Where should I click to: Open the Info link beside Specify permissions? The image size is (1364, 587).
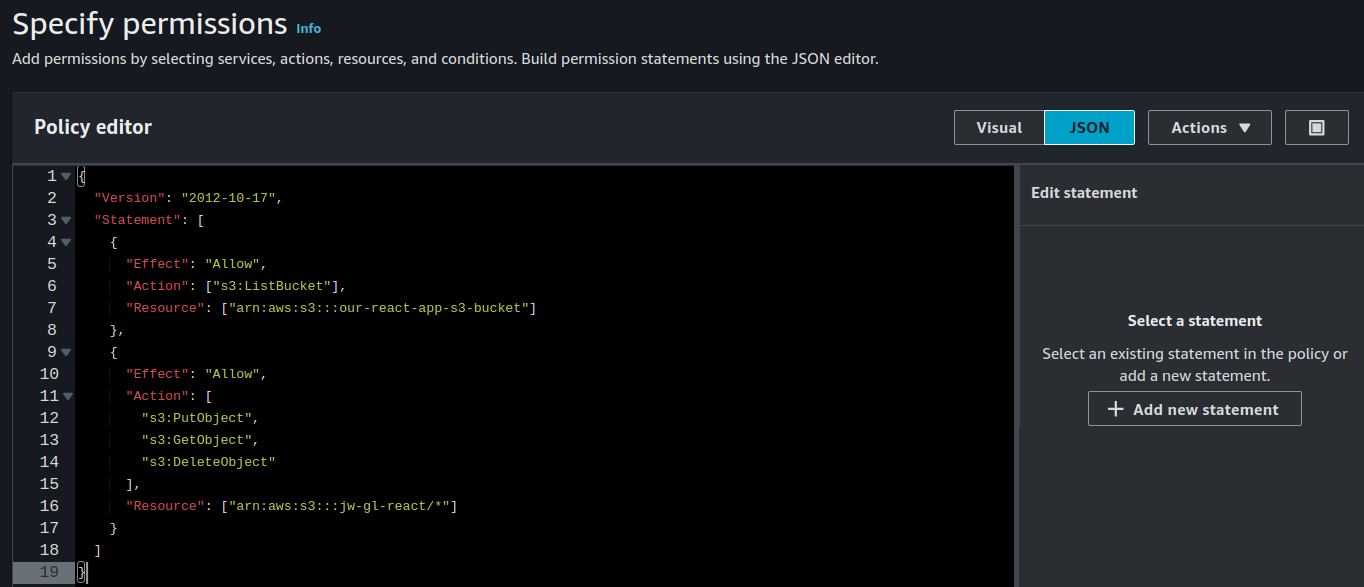click(309, 29)
